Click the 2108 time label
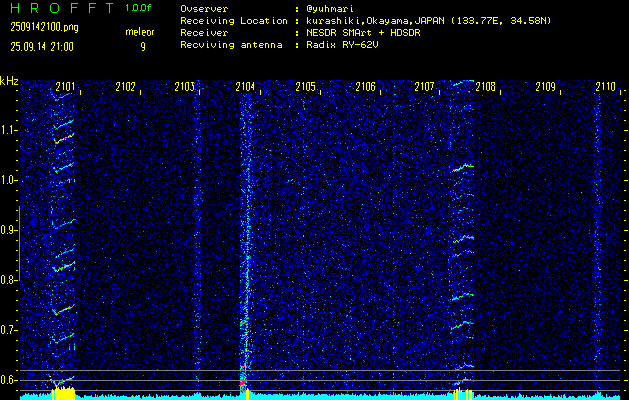 click(485, 87)
